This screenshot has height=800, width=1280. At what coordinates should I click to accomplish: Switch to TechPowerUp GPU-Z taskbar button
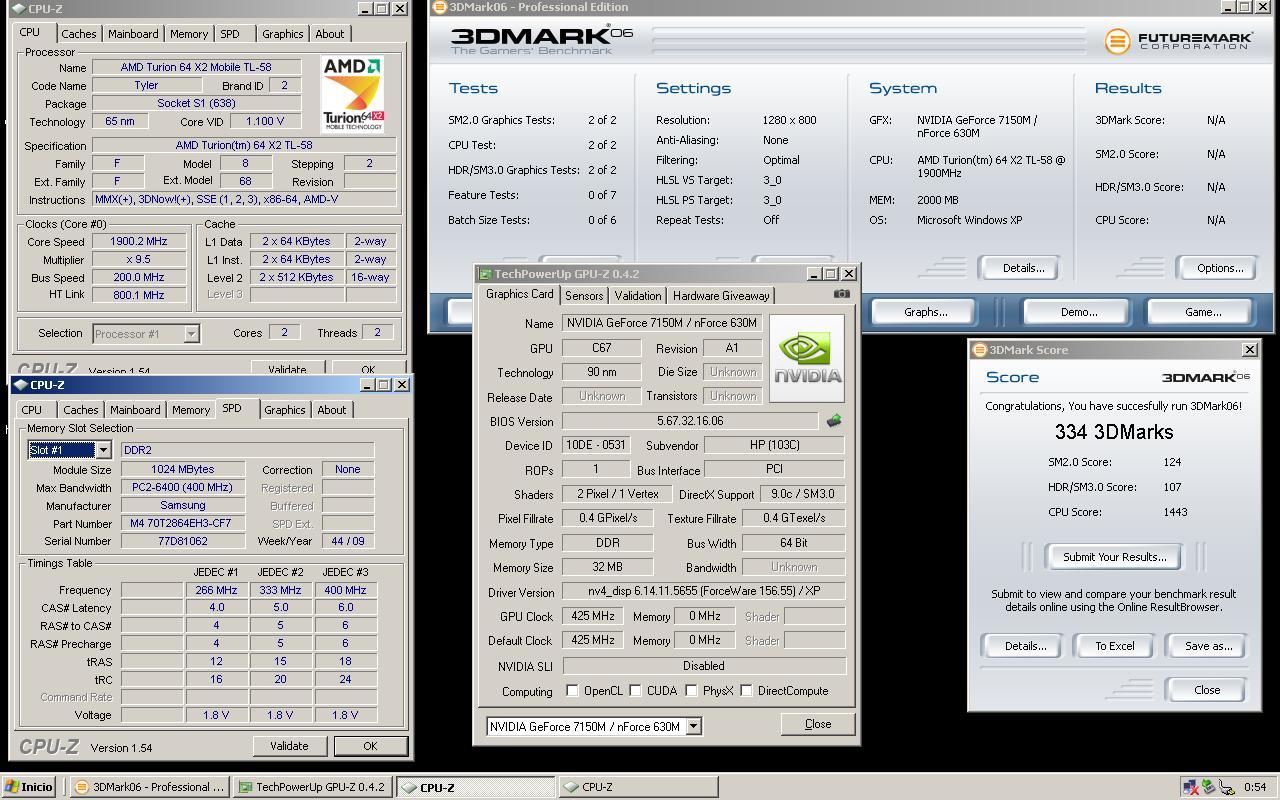click(313, 787)
